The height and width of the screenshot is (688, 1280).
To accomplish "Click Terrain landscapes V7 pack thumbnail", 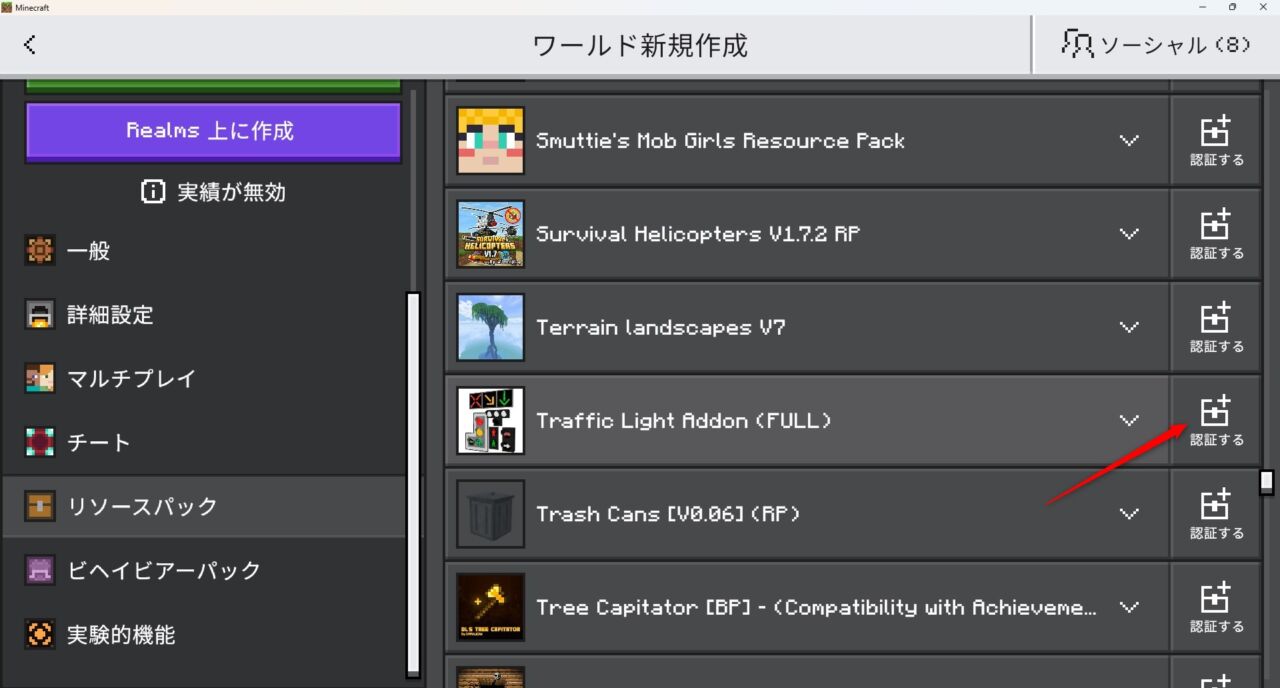I will point(490,327).
